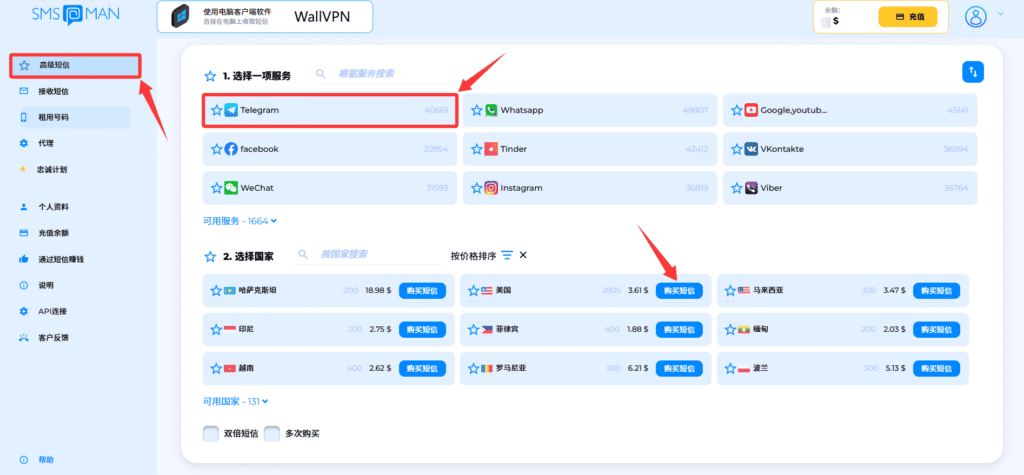Open 高级短信 in the sidebar
Image resolution: width=1024 pixels, height=475 pixels.
point(76,65)
